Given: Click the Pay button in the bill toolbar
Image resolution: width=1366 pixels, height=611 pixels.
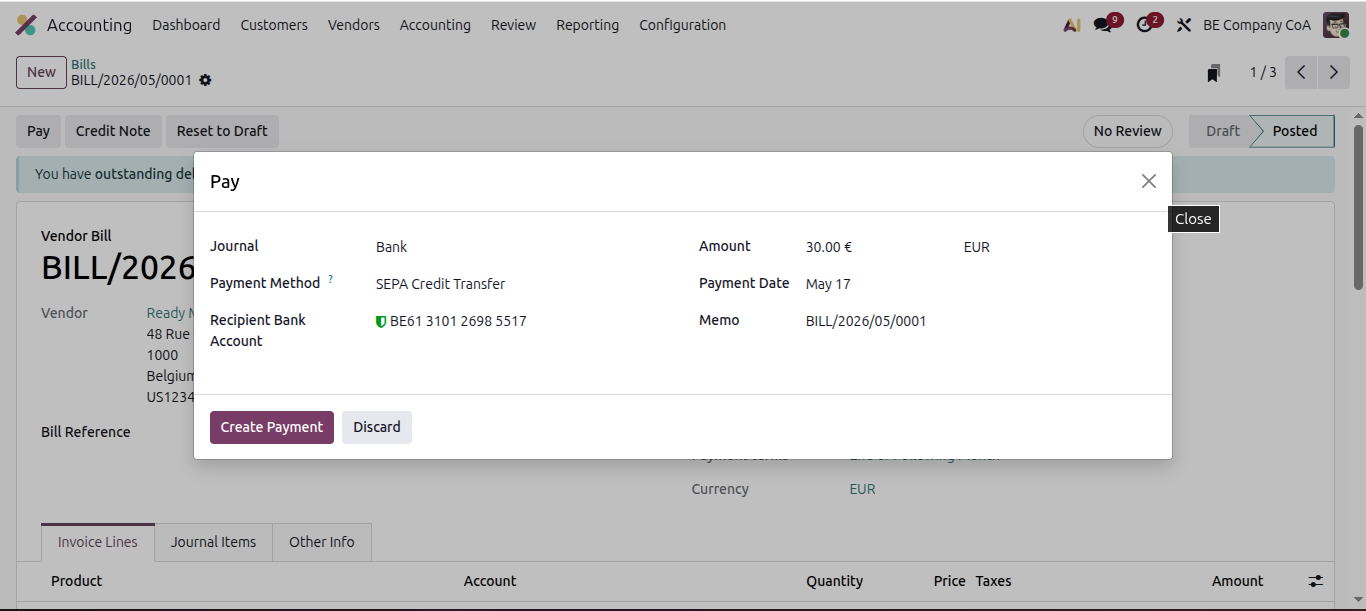Looking at the screenshot, I should (39, 131).
